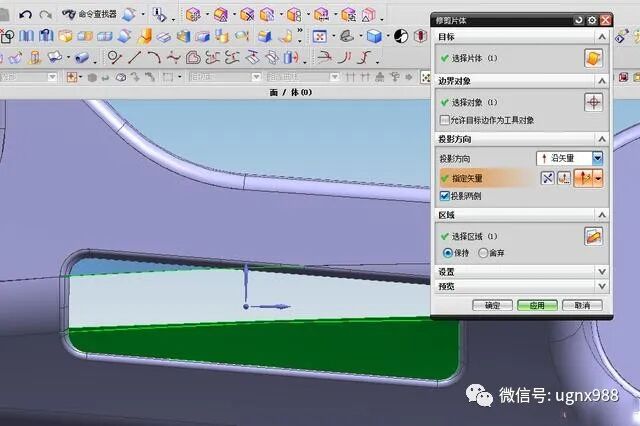Open the dropdown arrow next to blue shaded cube
Viewport: 640px width, 426px height.
(x=387, y=37)
